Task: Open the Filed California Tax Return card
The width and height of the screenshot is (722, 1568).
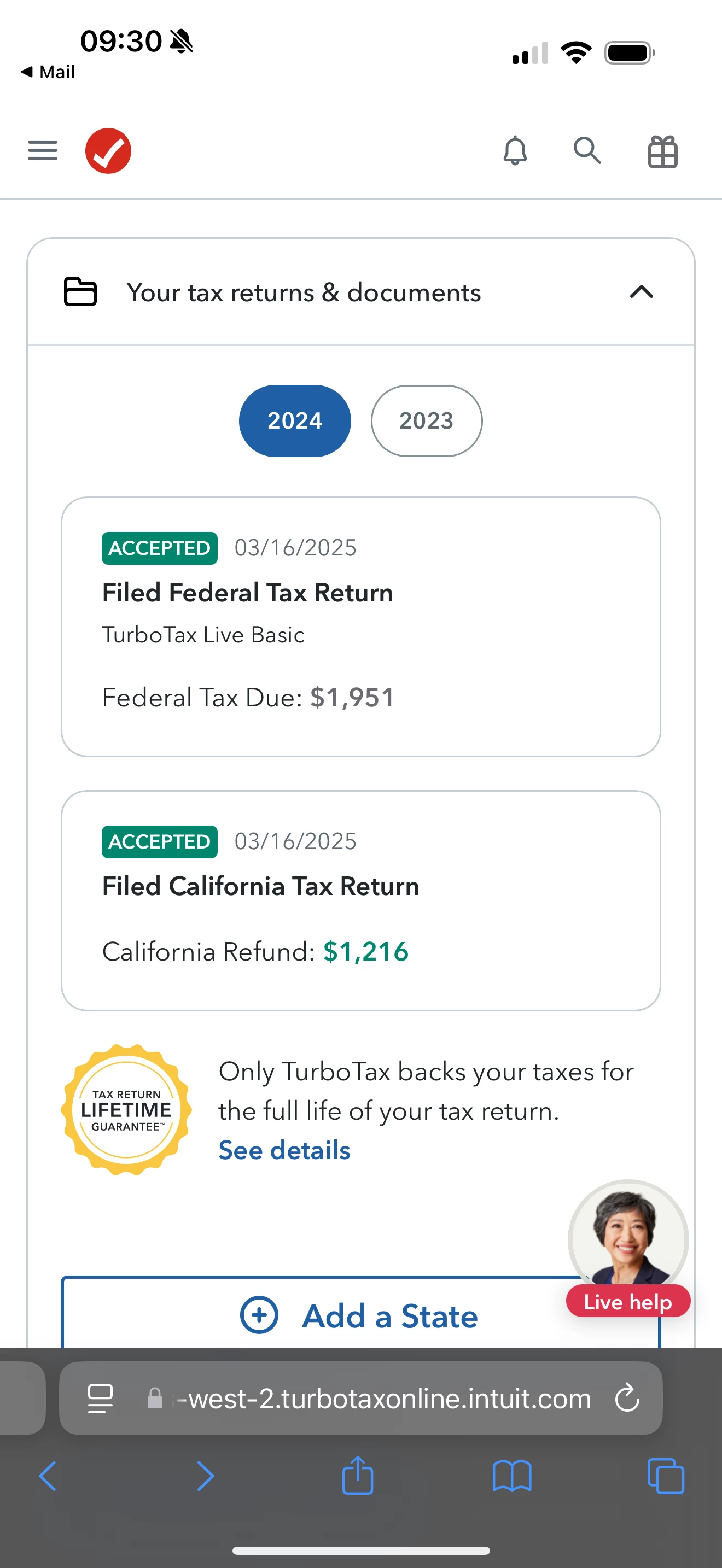Action: (360, 900)
